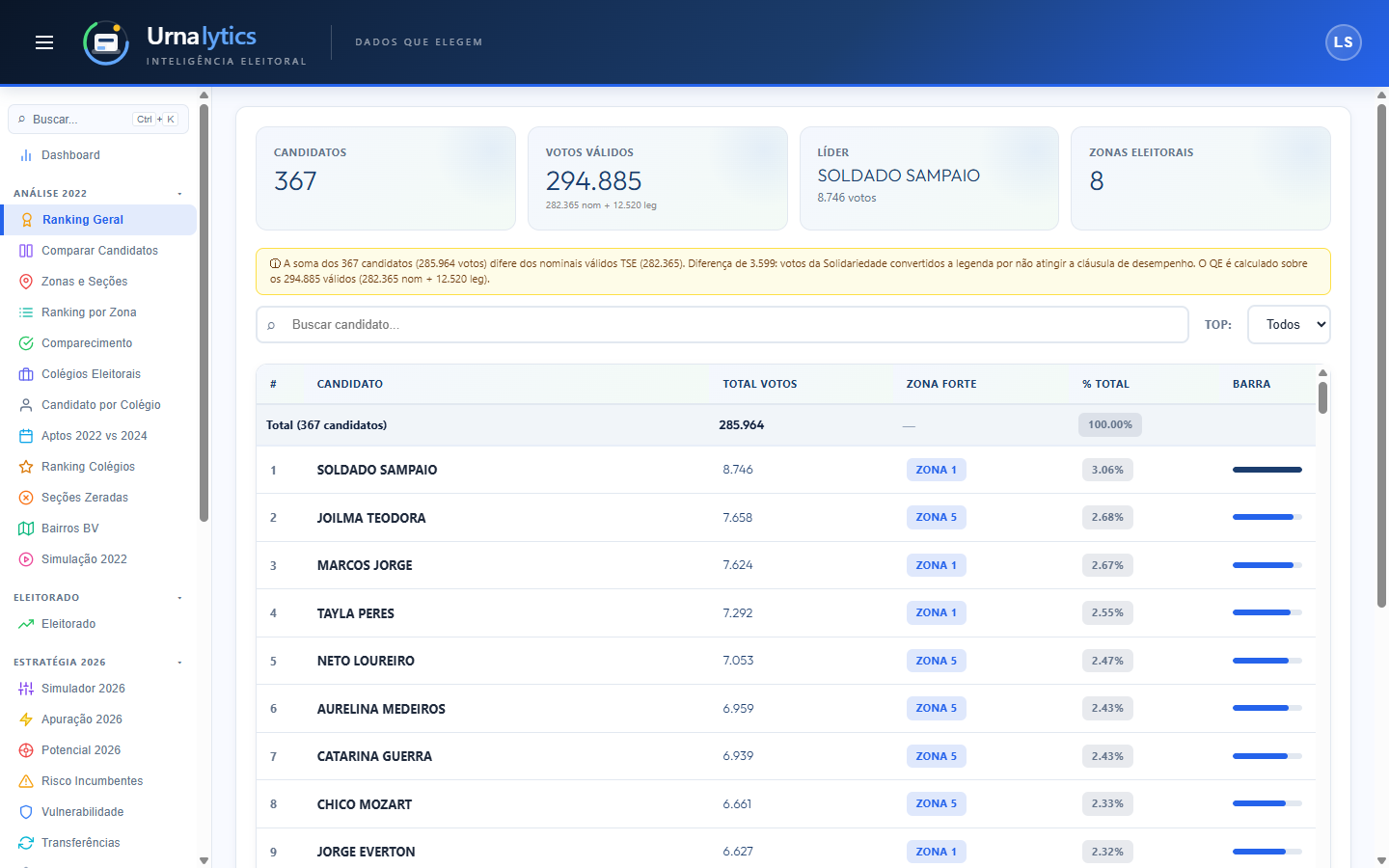Click the 100.00% total percentage badge
This screenshot has height=868, width=1389.
(x=1110, y=425)
